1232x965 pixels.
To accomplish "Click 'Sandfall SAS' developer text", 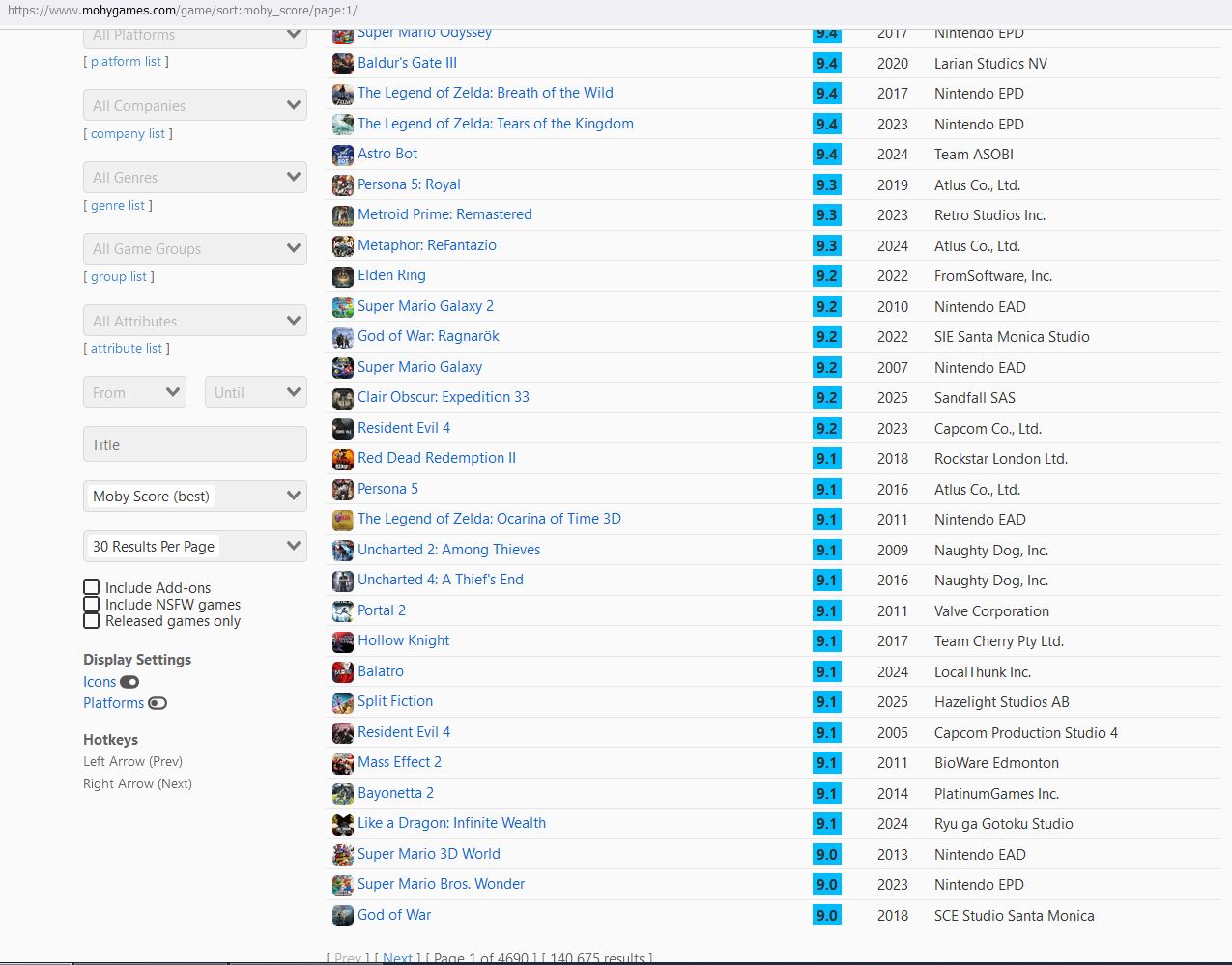I will click(x=975, y=398).
